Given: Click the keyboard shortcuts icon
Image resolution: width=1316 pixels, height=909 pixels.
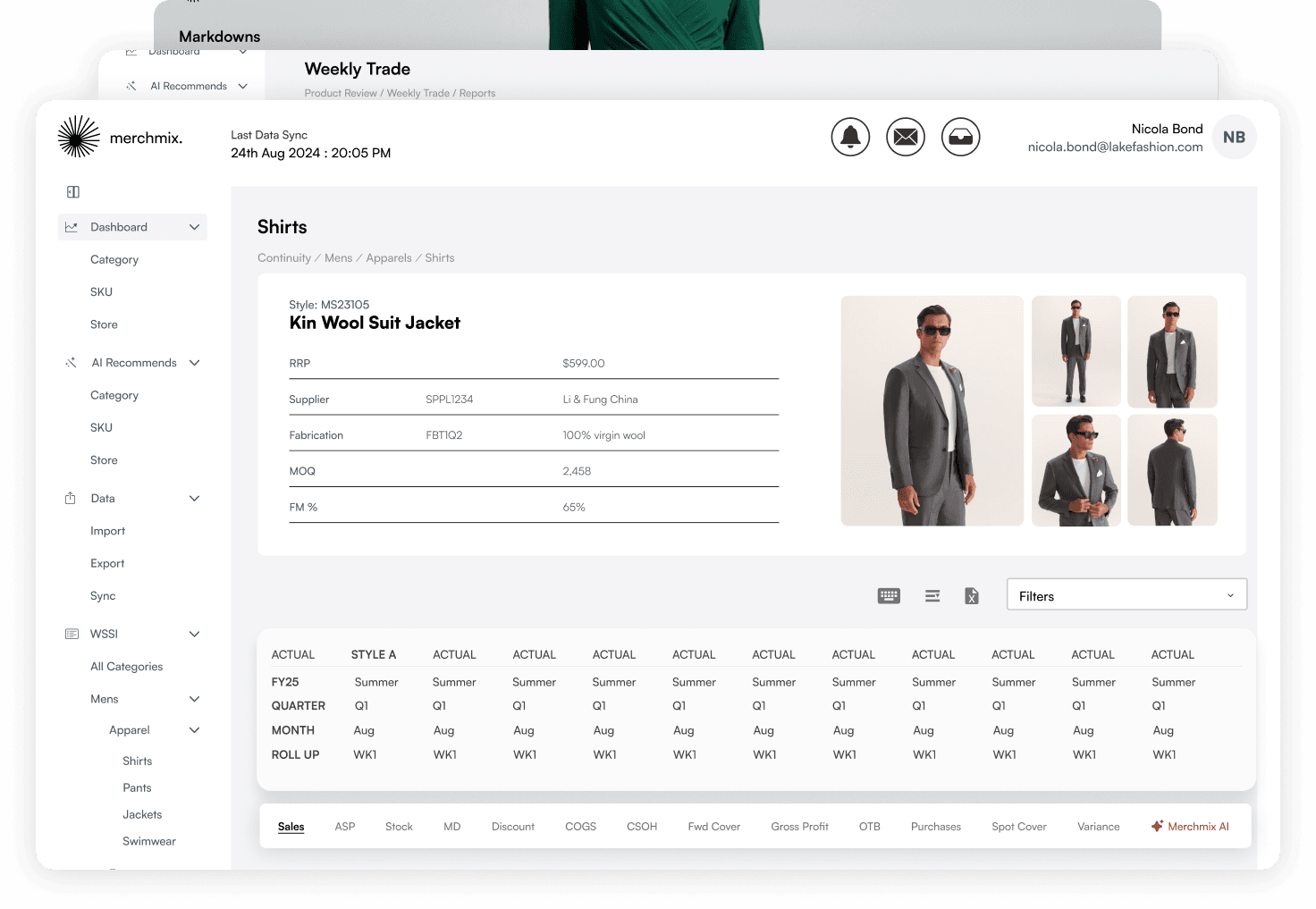Looking at the screenshot, I should (889, 596).
